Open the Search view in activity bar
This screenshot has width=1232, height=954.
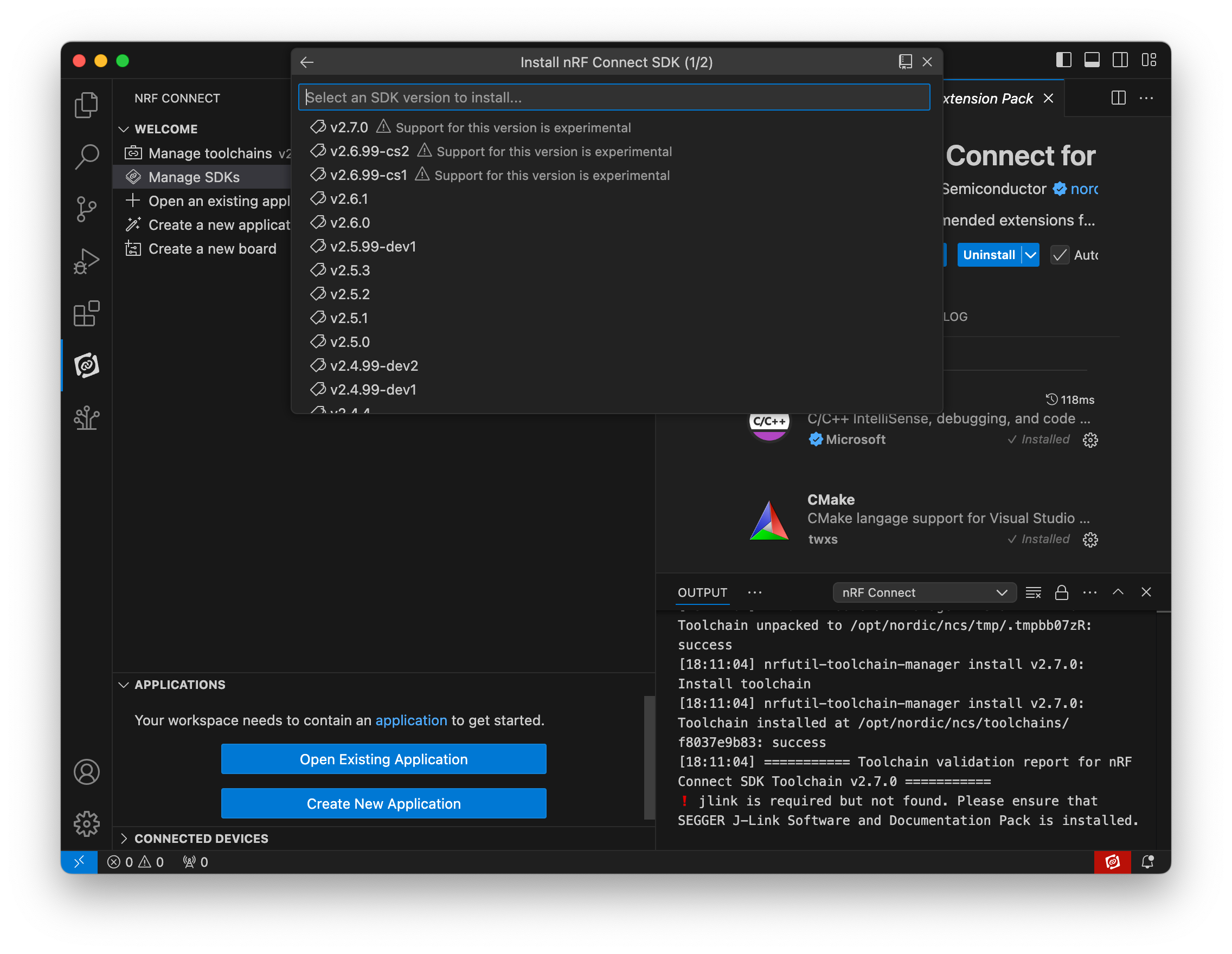pos(86,157)
